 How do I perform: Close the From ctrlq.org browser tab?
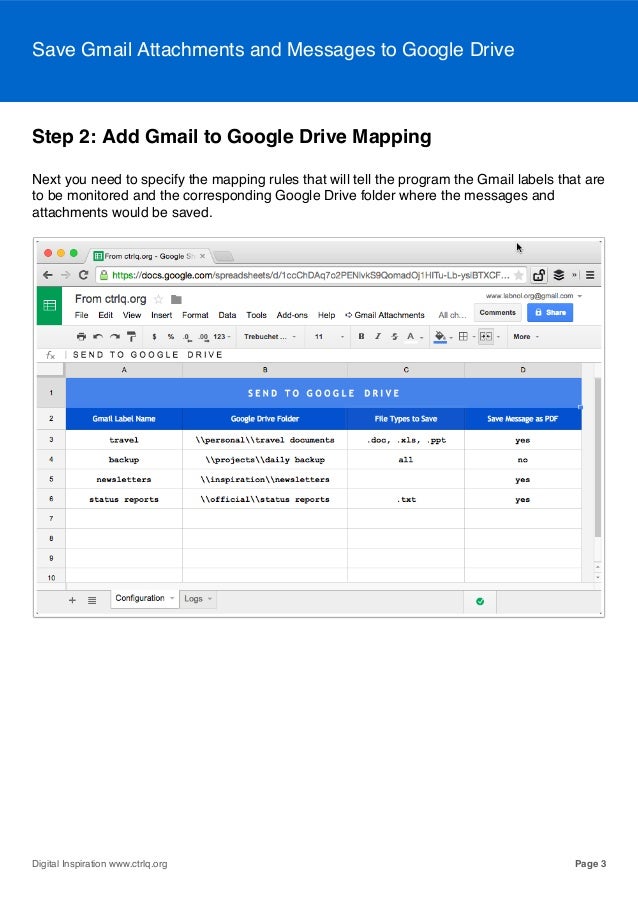202,256
